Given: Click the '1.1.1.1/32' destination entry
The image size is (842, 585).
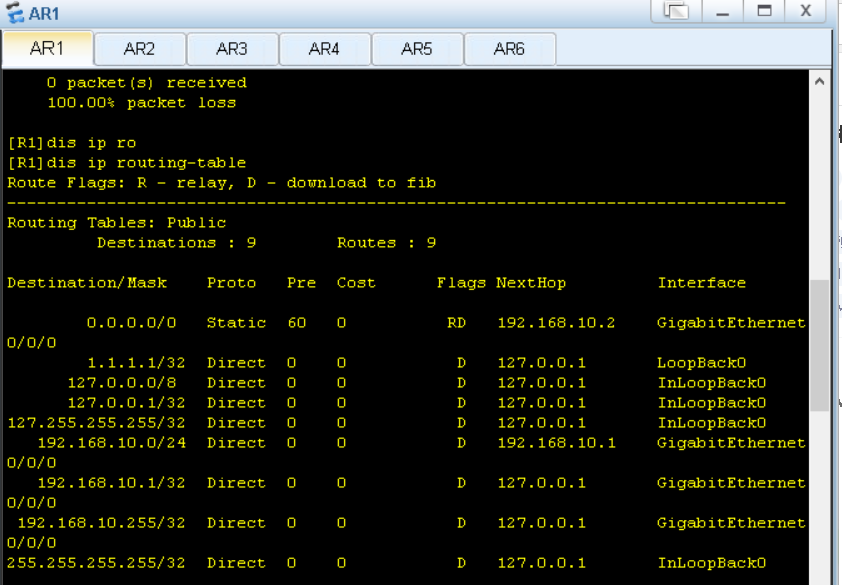Looking at the screenshot, I should [136, 363].
